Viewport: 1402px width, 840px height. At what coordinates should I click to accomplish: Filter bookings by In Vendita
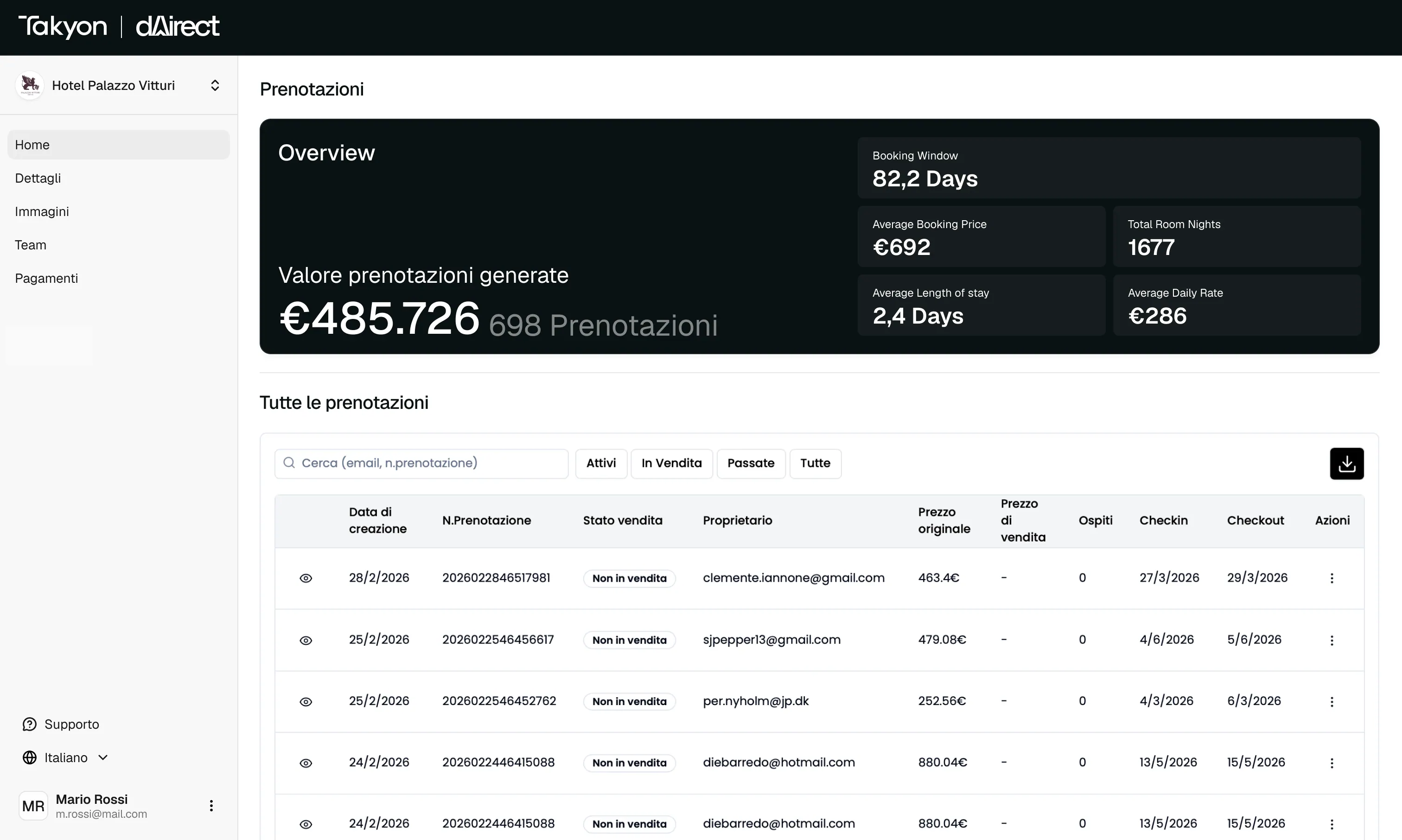[671, 463]
